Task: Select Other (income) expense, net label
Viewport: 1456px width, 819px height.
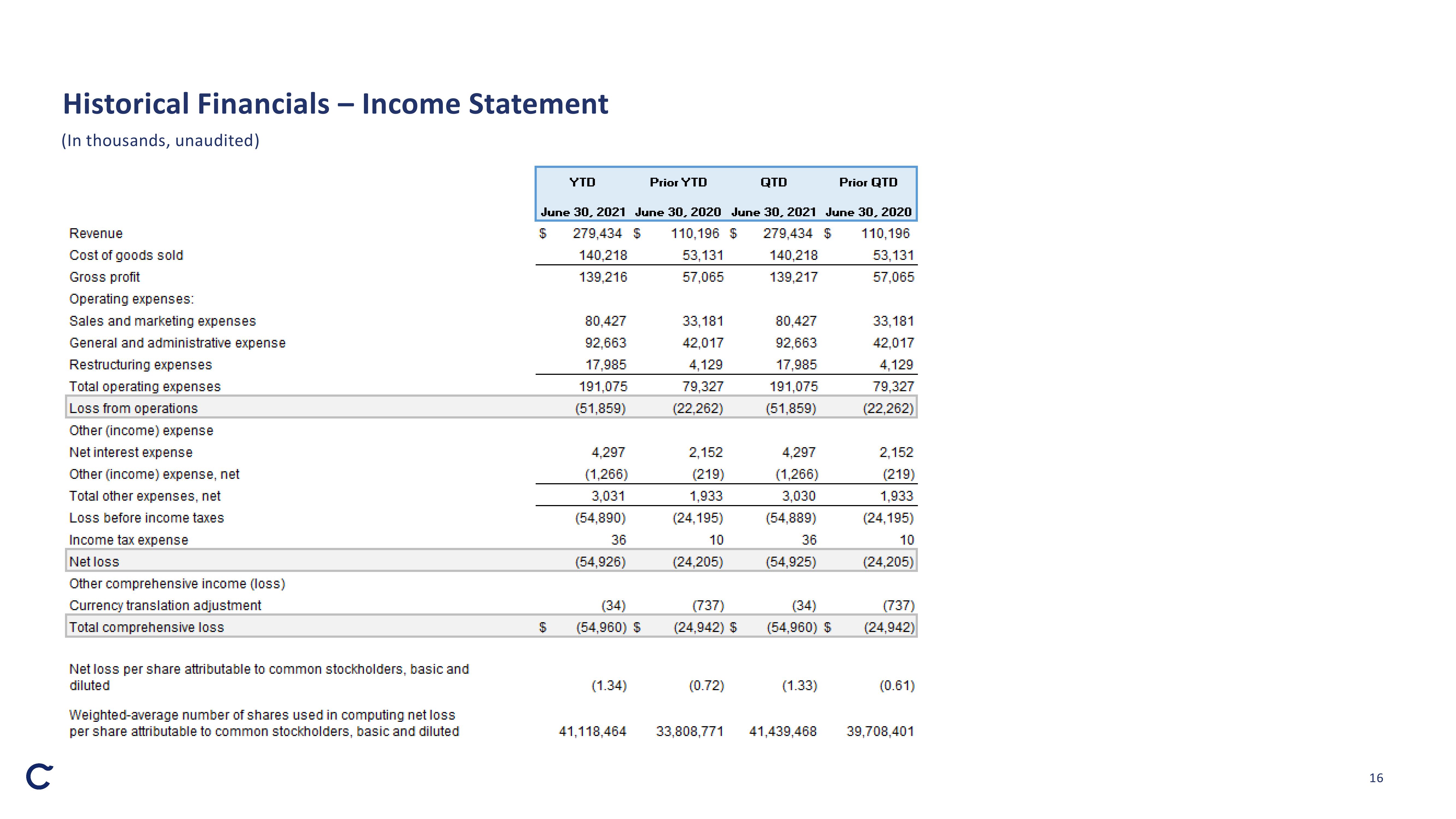Action: coord(154,474)
